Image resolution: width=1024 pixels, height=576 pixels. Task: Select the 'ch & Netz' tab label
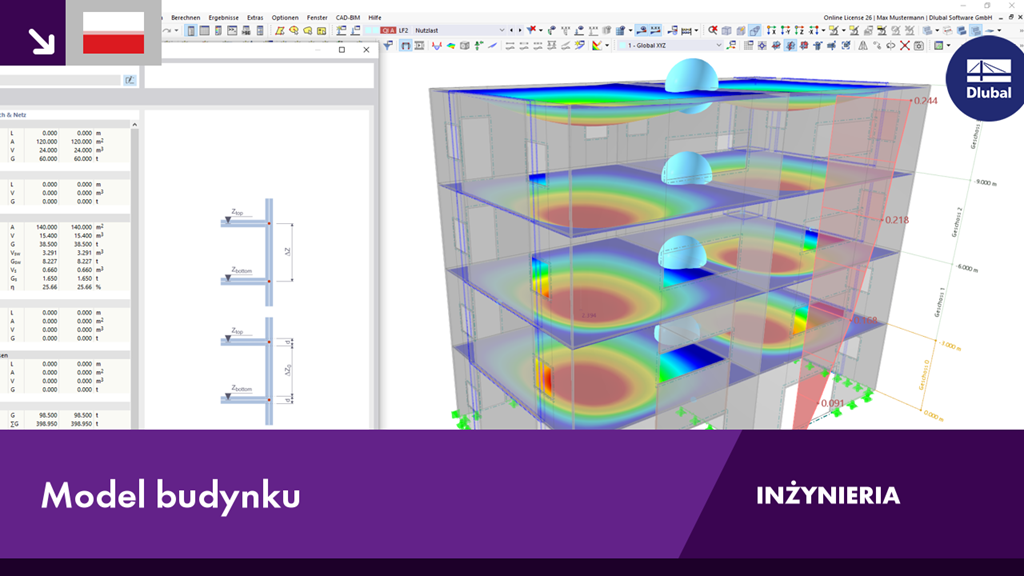[x=13, y=115]
